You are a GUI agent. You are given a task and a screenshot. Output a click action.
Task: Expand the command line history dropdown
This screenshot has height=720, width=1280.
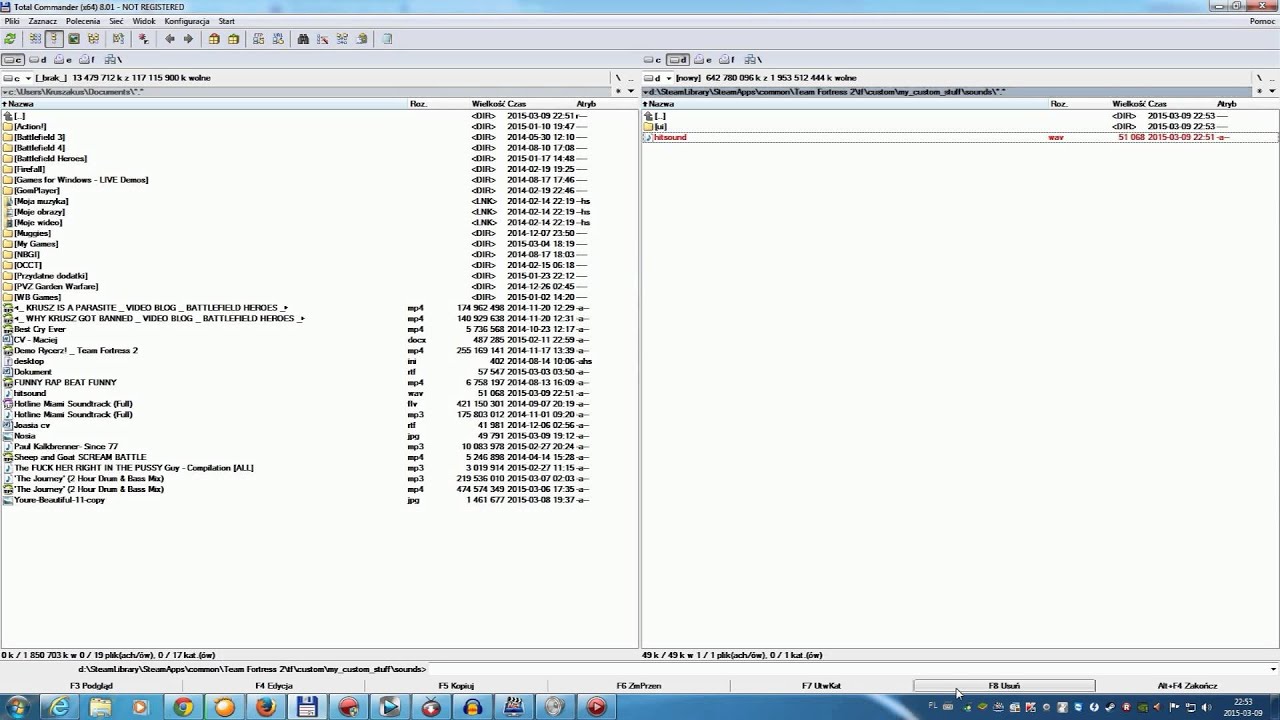1273,669
